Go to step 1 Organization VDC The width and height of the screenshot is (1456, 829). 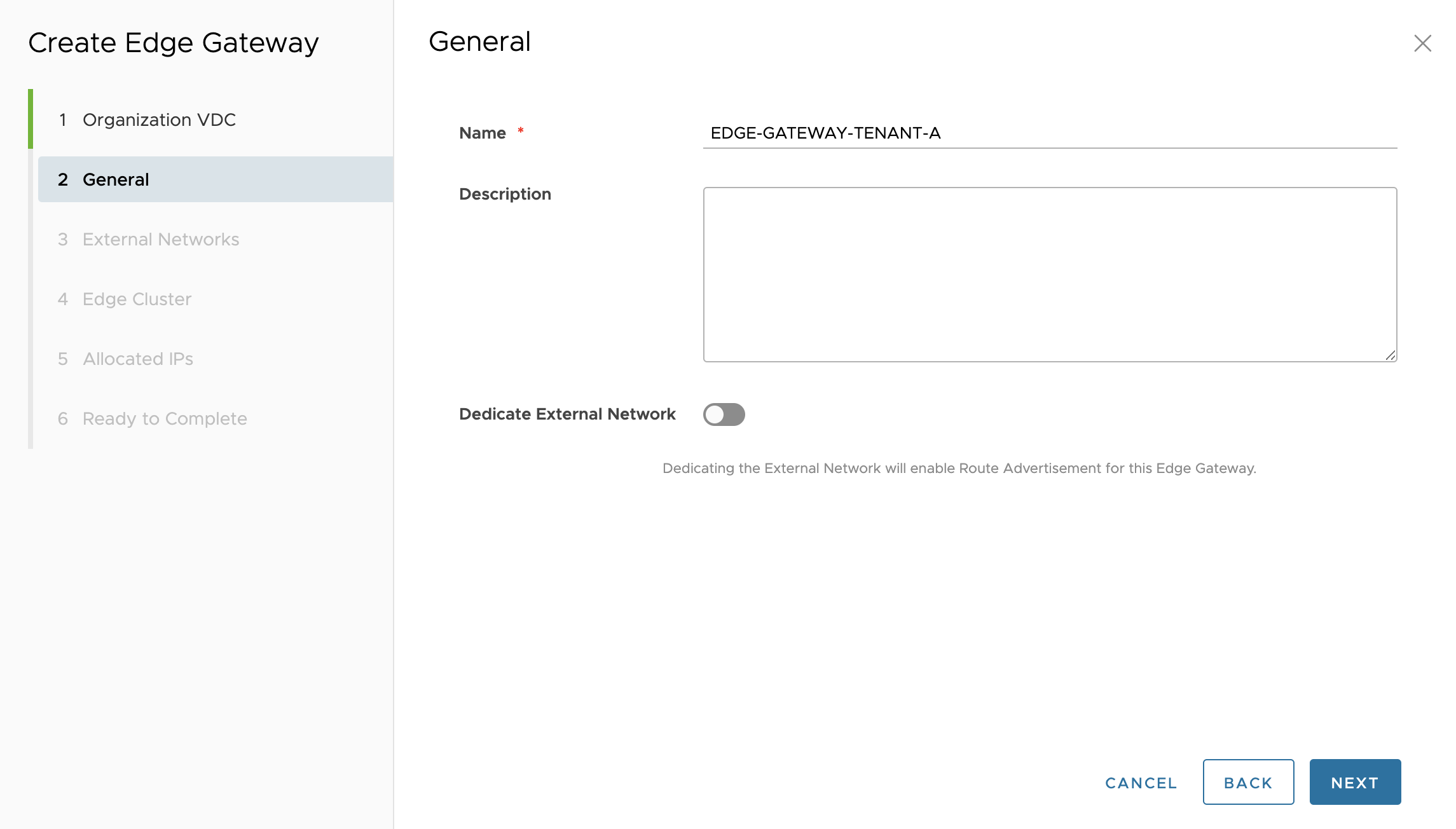159,120
